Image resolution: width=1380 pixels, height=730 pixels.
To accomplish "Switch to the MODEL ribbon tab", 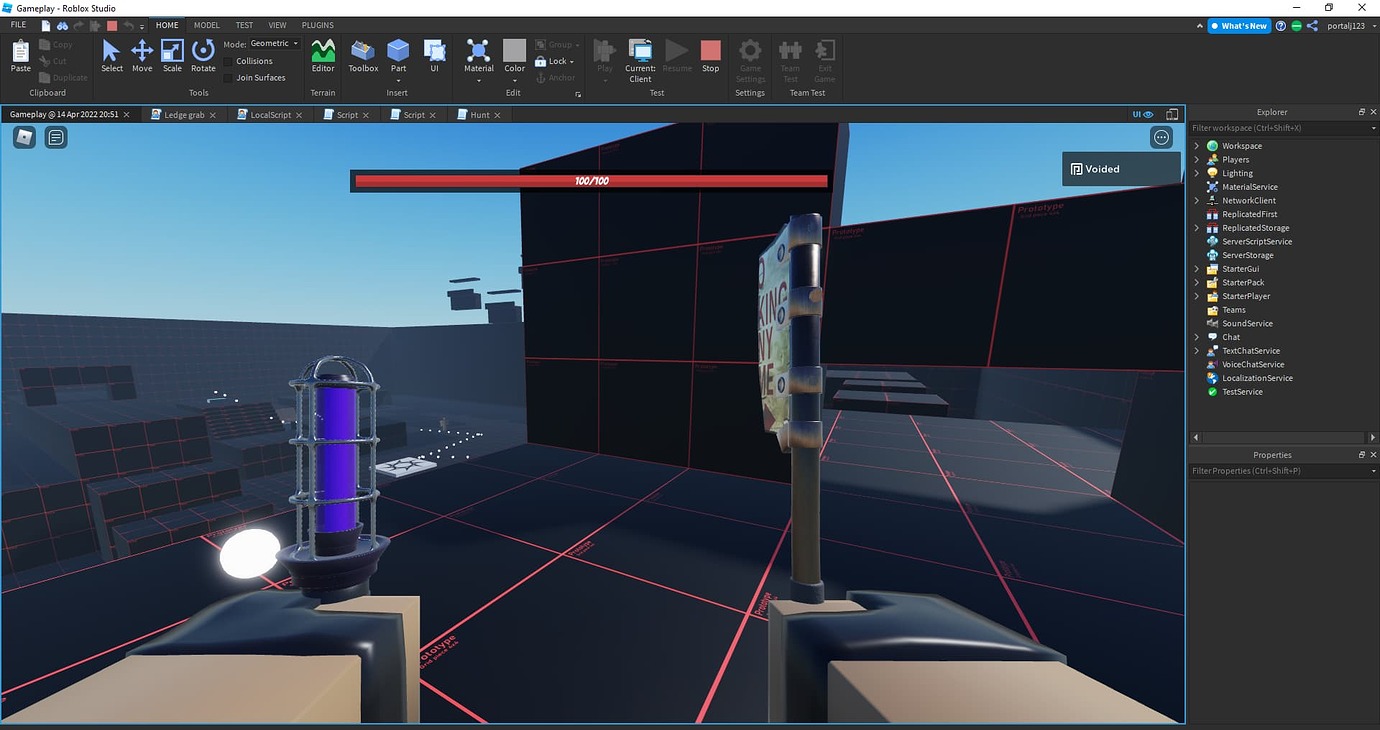I will pos(205,25).
